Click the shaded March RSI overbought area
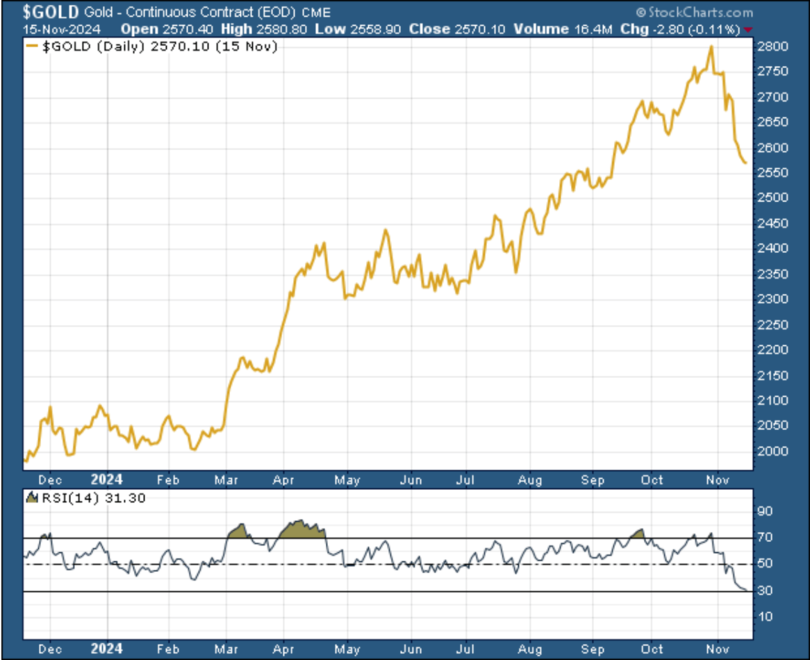The width and height of the screenshot is (810, 660). pos(238,532)
